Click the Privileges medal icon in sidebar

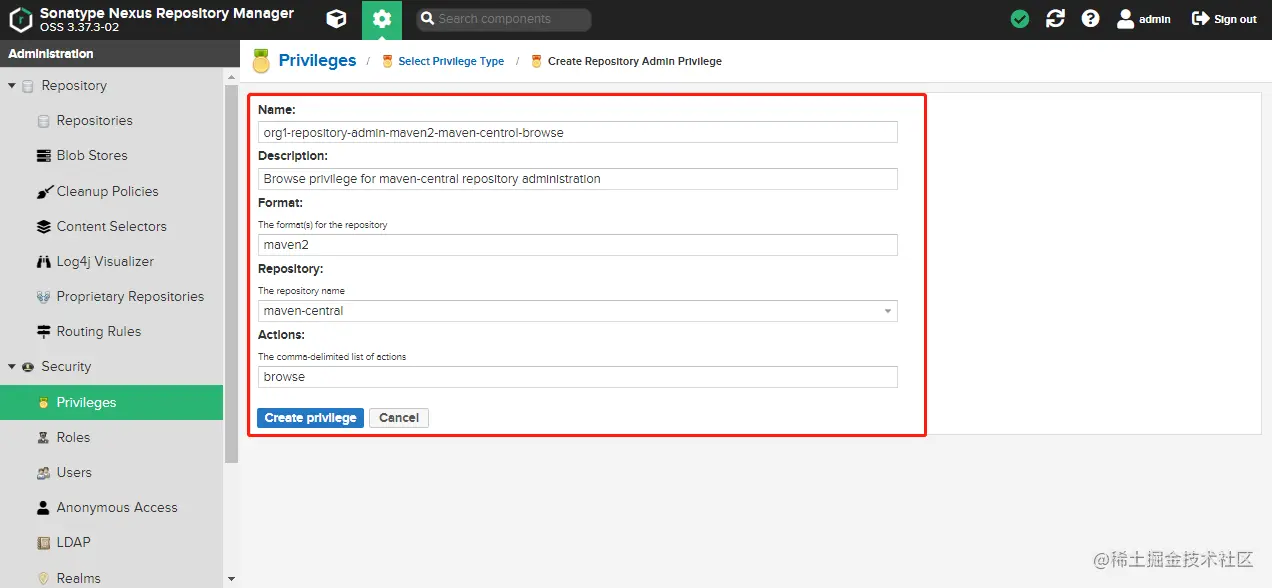tap(43, 403)
